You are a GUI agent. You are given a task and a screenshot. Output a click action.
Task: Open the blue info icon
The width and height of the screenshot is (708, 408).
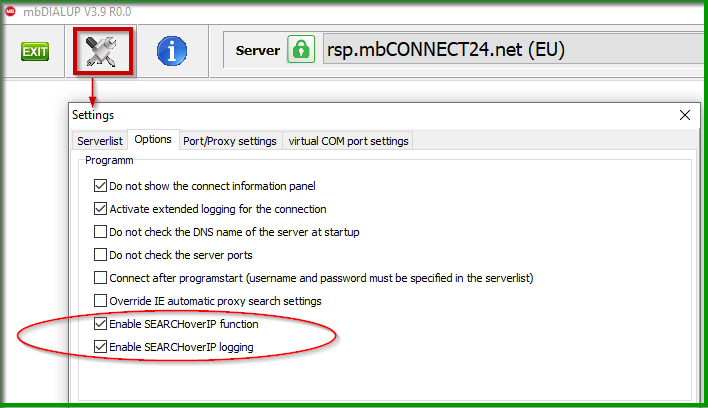(x=172, y=51)
